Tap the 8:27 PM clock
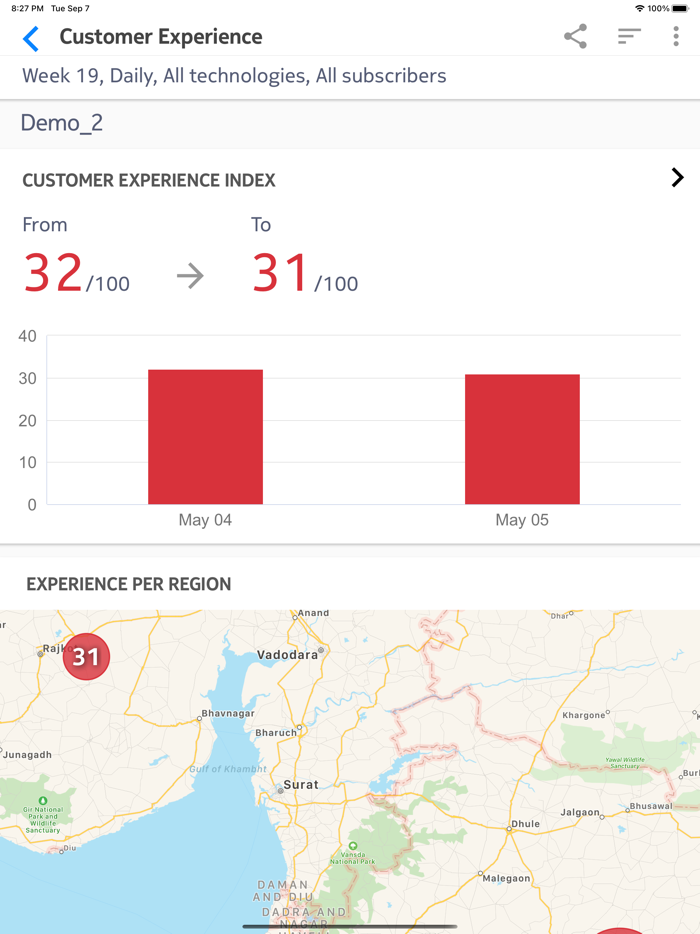The width and height of the screenshot is (700, 934). [27, 8]
